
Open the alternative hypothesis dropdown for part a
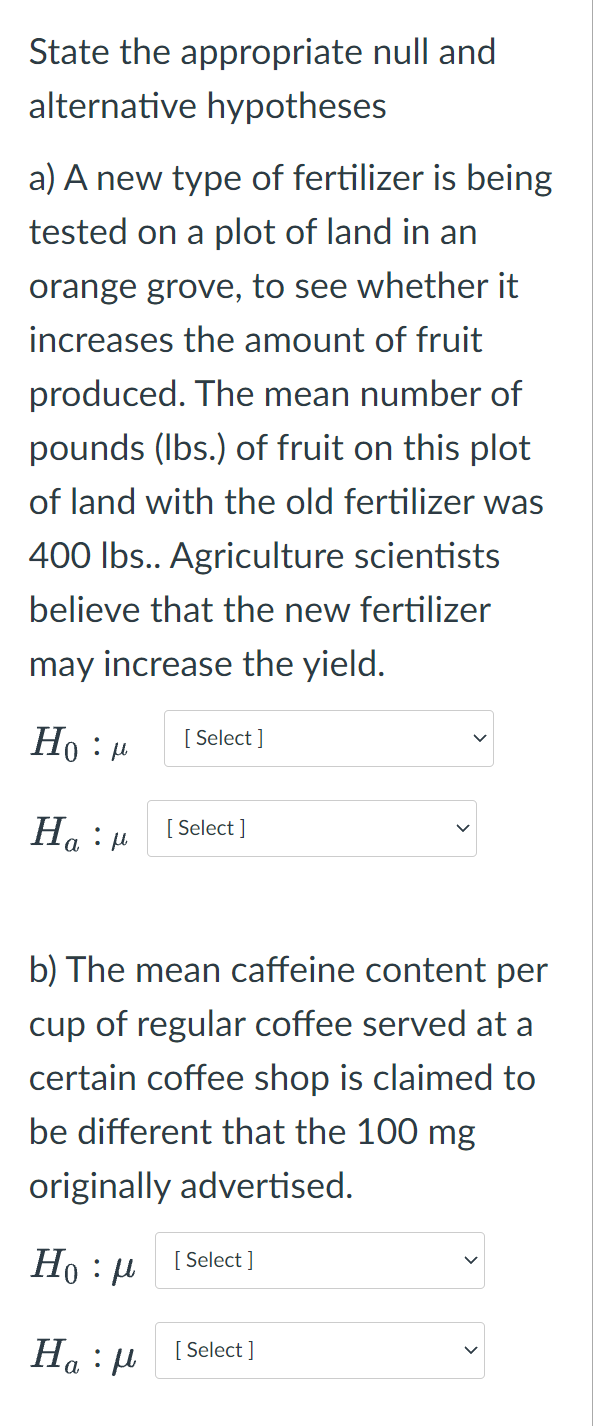click(x=312, y=828)
